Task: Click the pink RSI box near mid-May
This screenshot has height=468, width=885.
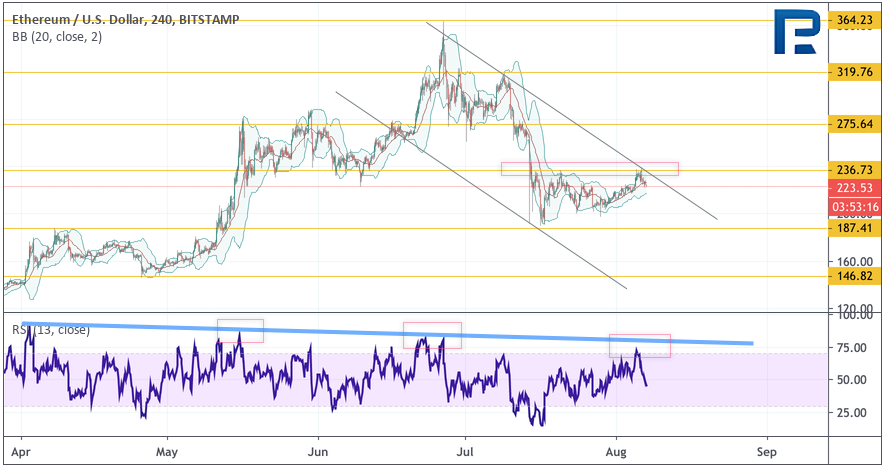Action: [x=240, y=331]
